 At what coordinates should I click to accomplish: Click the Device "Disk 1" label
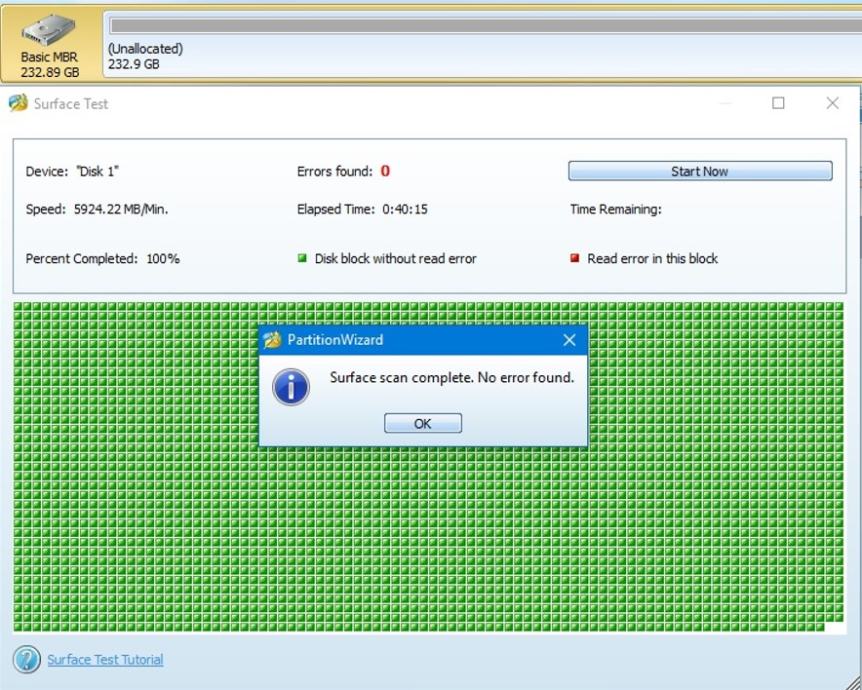point(72,172)
